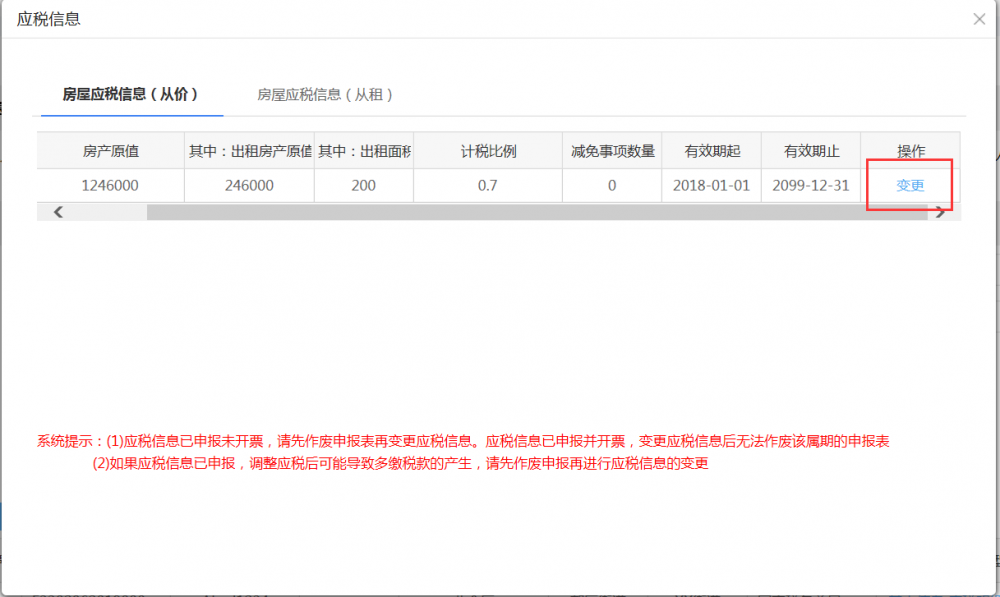The image size is (1000, 597).
Task: Click the cell showing 1246000
Action: pos(109,185)
